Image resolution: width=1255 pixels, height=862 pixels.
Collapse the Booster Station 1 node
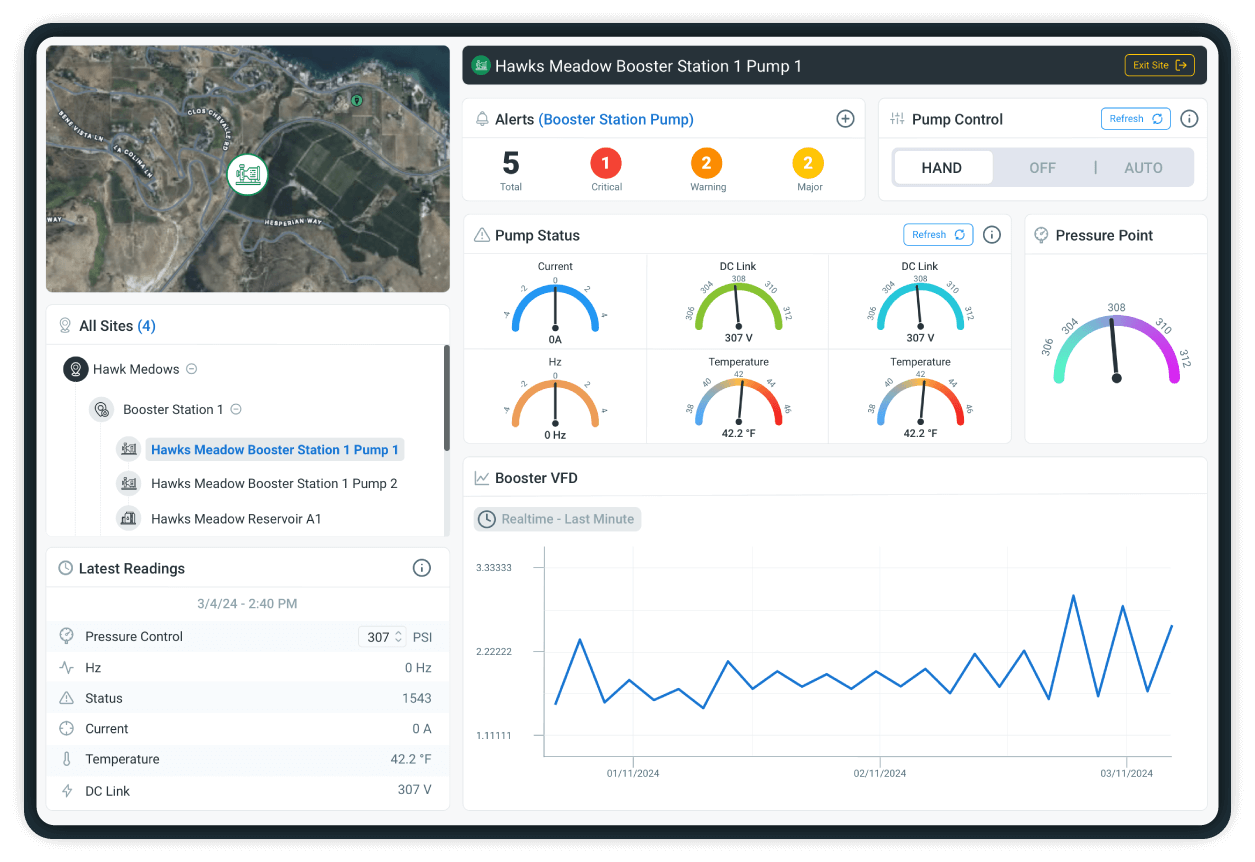point(236,409)
